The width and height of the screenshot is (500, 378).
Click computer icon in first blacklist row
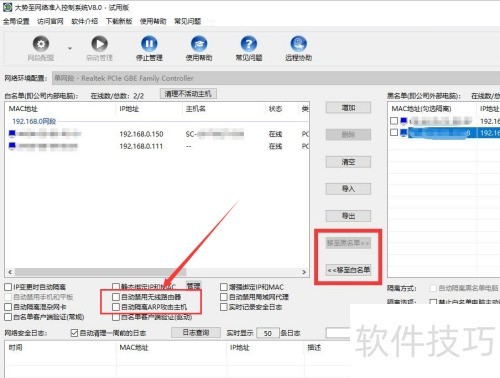coord(404,121)
